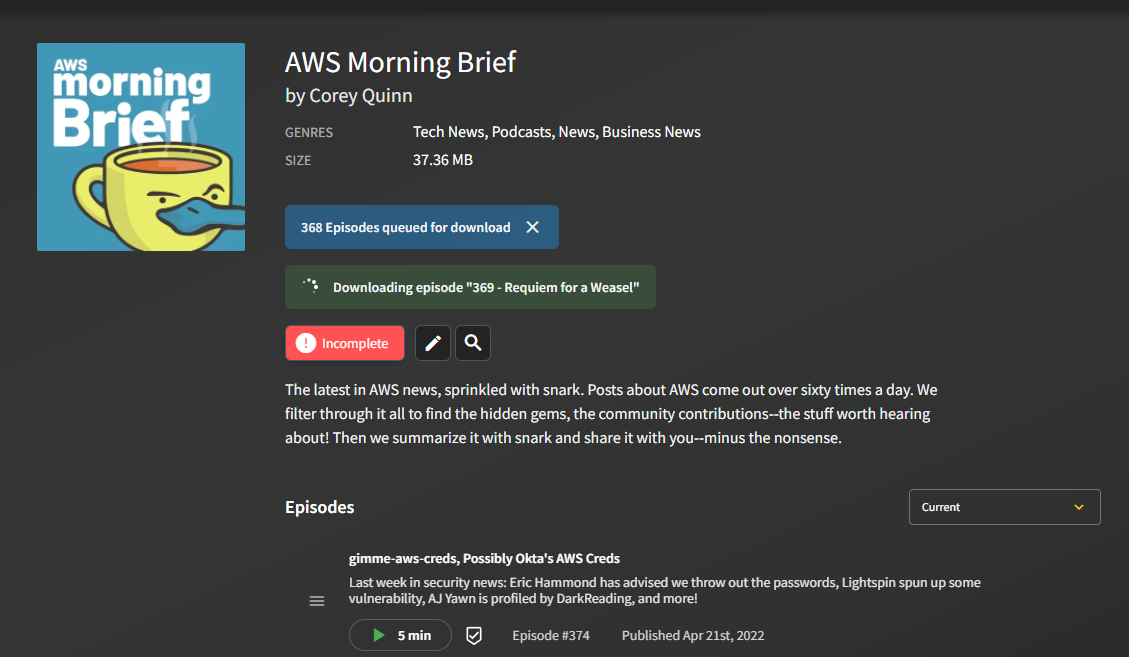
Task: Click the episode reorder handle icon
Action: coord(317,601)
